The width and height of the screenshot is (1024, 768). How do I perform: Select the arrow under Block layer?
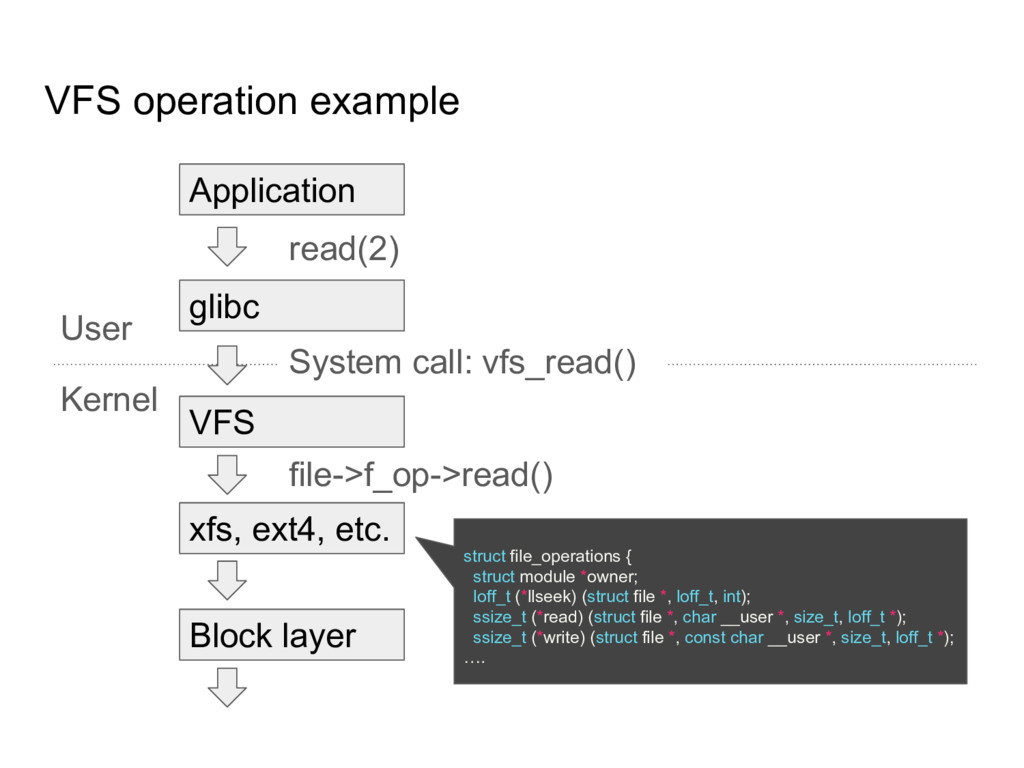[x=228, y=688]
